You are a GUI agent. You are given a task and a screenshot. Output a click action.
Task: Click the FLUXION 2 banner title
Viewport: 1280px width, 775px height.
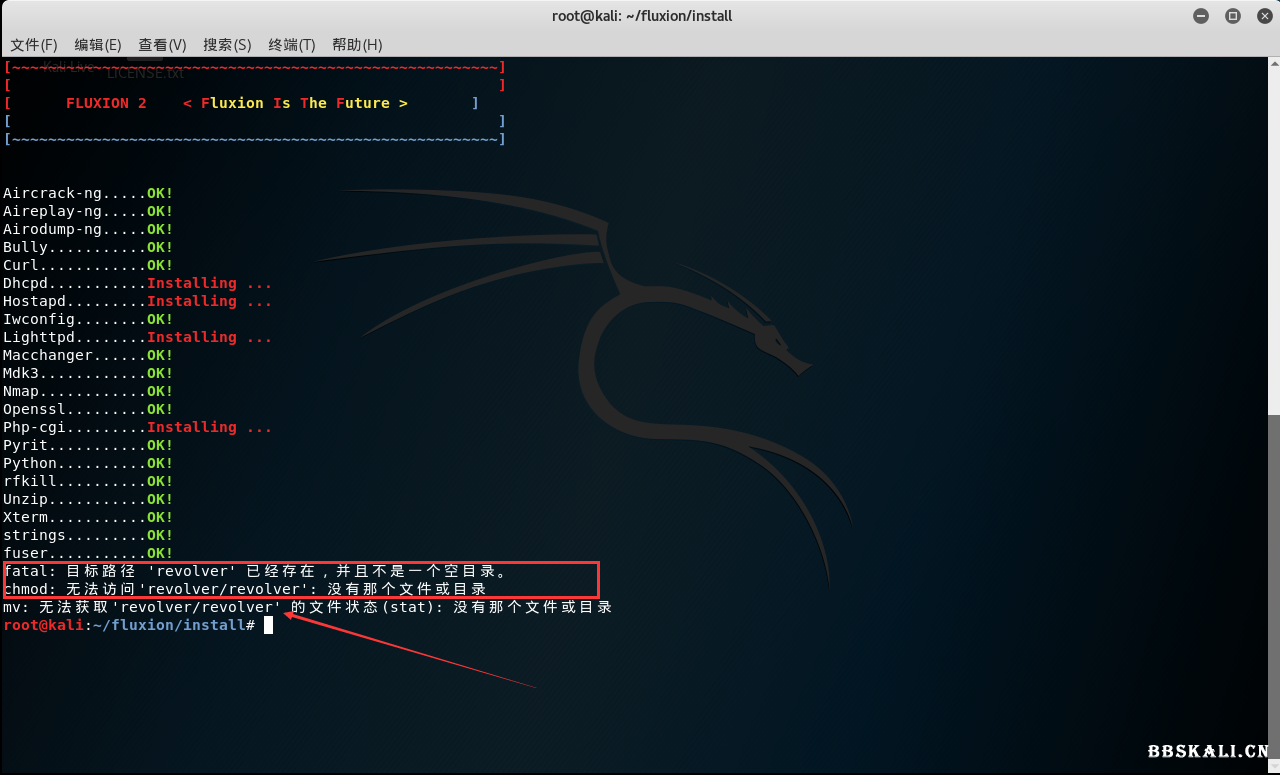(106, 103)
